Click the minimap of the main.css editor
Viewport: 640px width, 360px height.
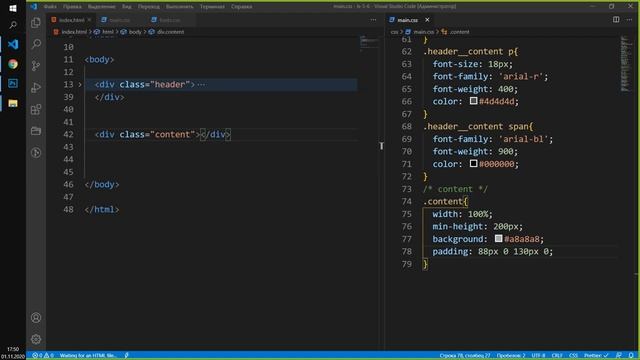[626, 64]
